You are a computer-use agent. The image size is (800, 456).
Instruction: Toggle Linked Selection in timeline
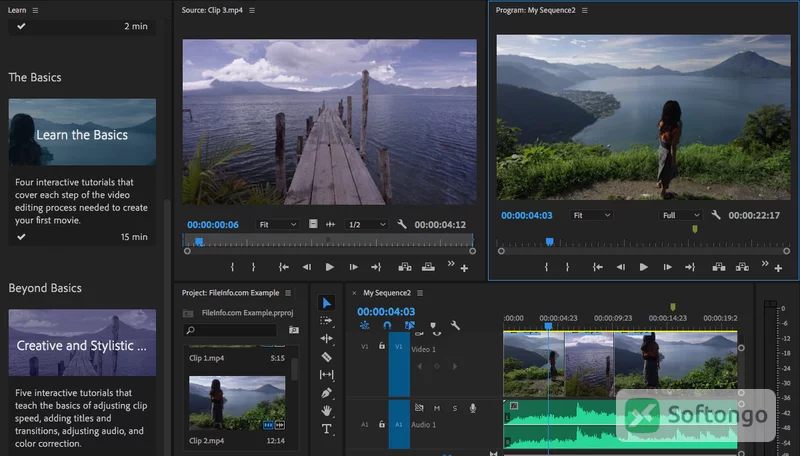(410, 325)
